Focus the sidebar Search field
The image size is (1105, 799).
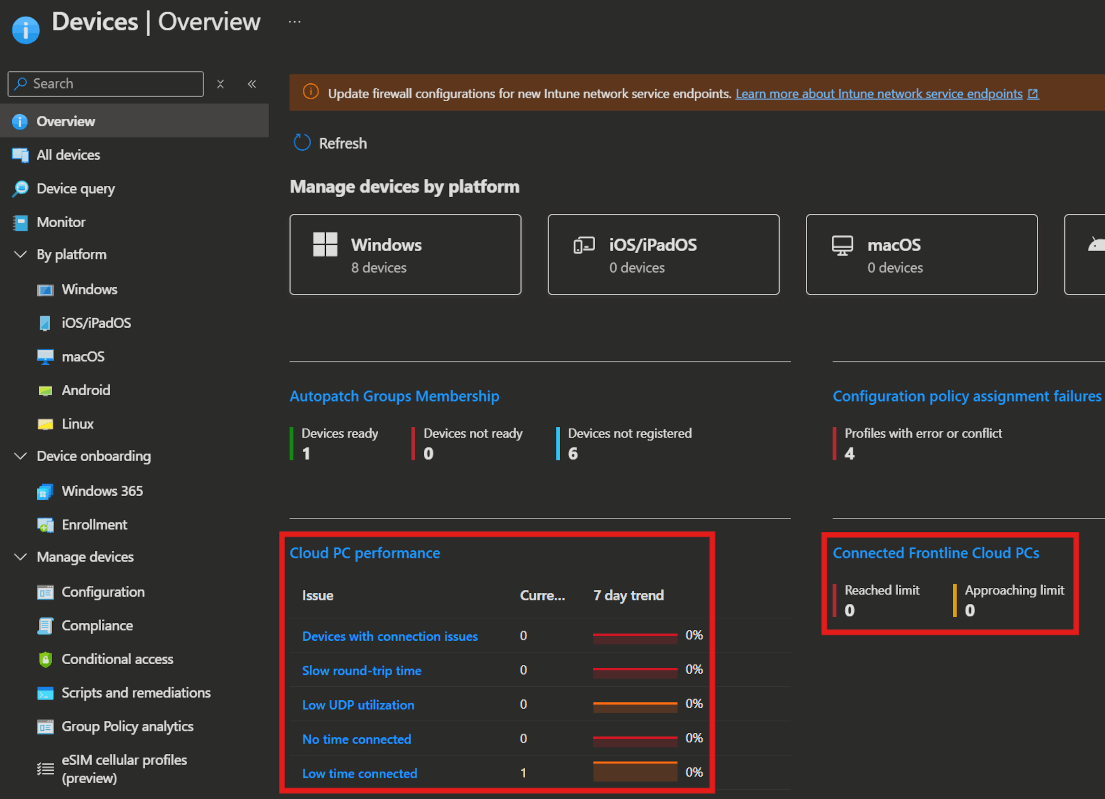coord(110,84)
